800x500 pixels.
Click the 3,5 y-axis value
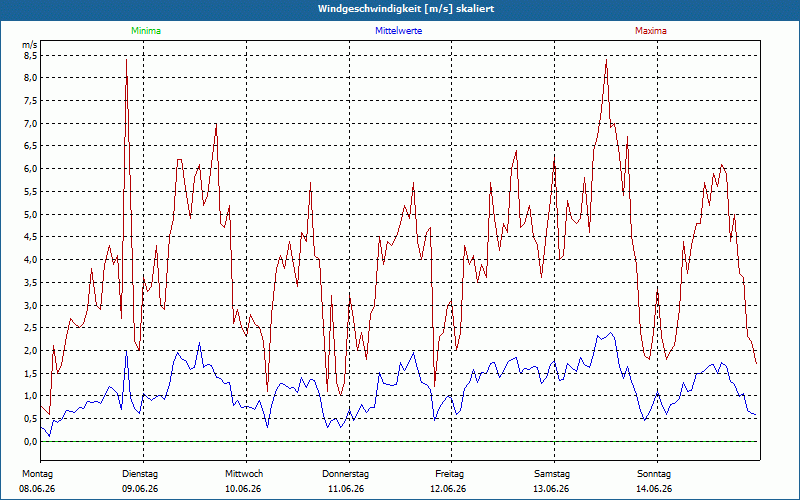(31, 282)
